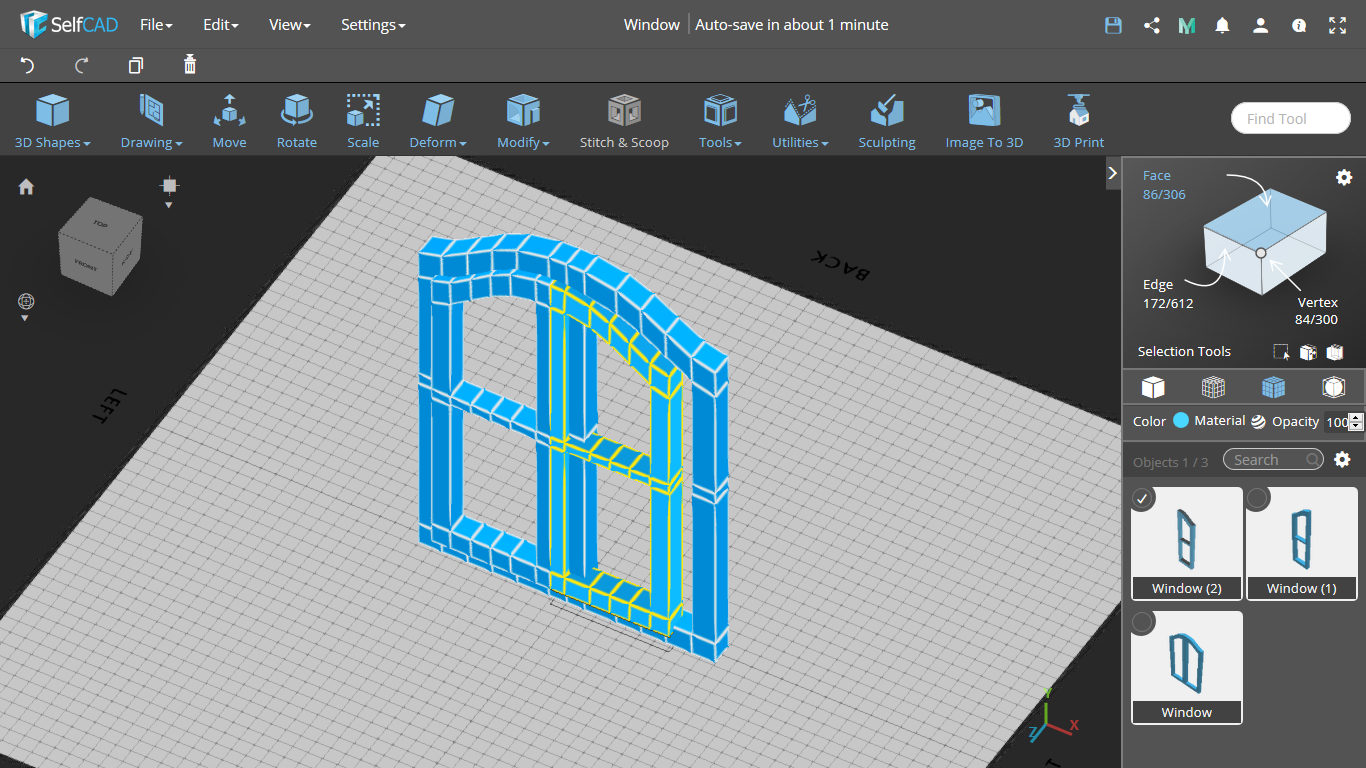Open the 3D Shapes tool
The image size is (1366, 768).
[52, 121]
